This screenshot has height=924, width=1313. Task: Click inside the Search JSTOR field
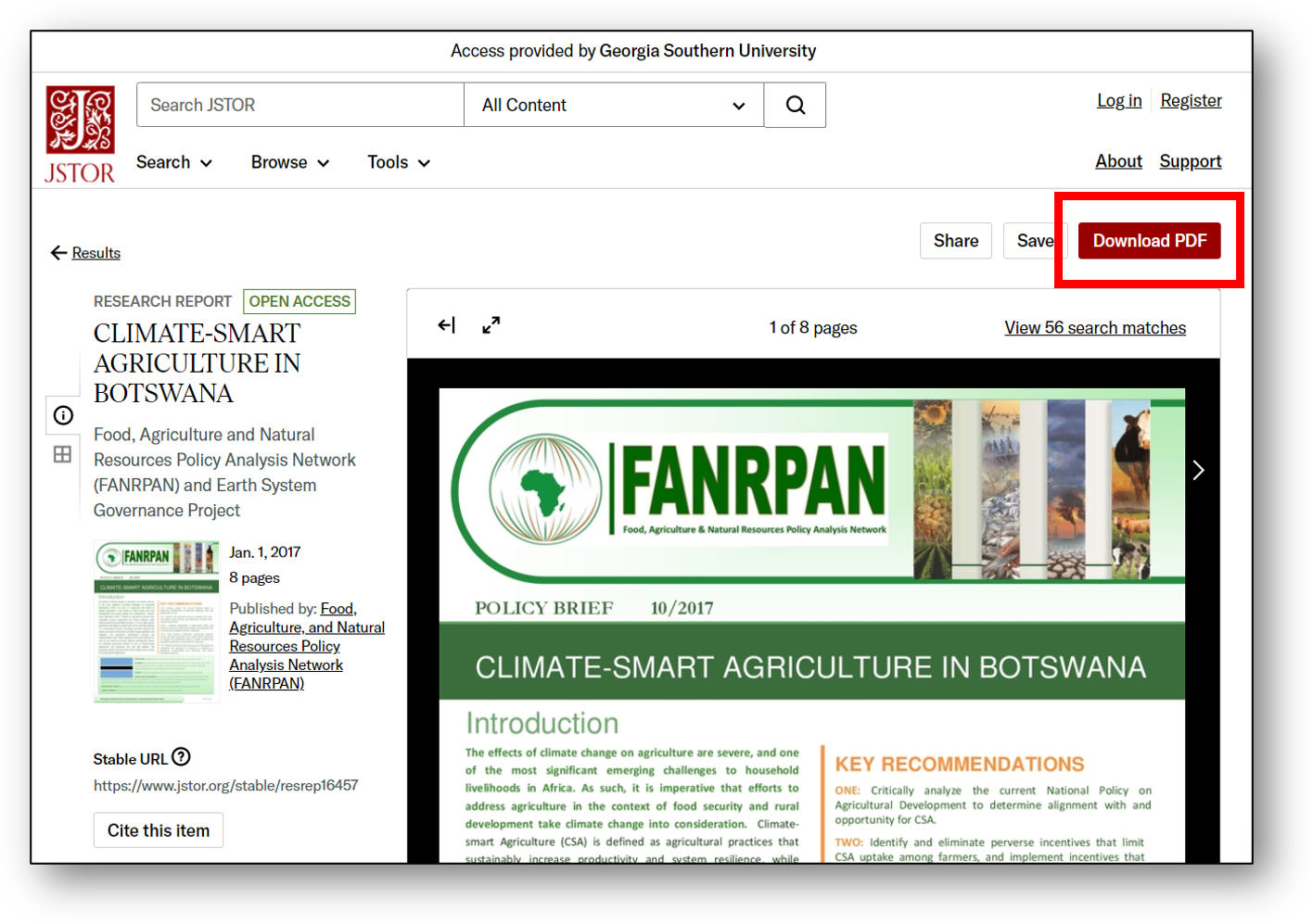click(x=300, y=105)
